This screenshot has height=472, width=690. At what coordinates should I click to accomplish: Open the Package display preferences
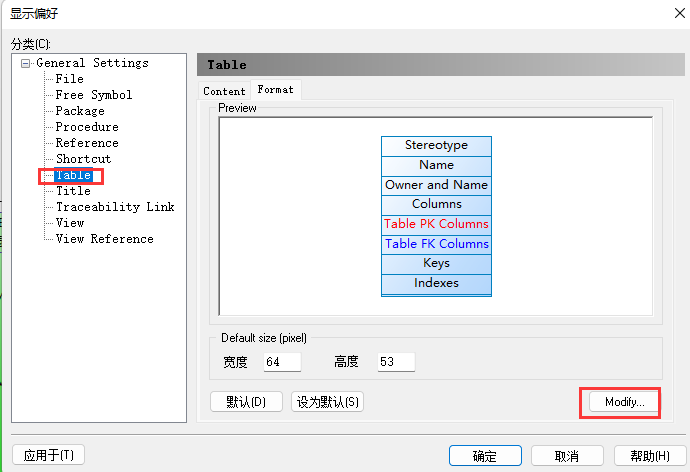80,111
